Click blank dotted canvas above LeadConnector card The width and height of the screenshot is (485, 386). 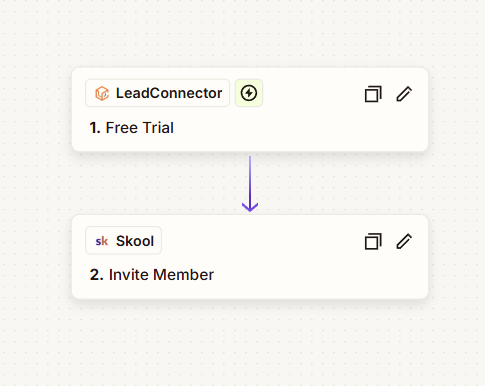[250, 33]
